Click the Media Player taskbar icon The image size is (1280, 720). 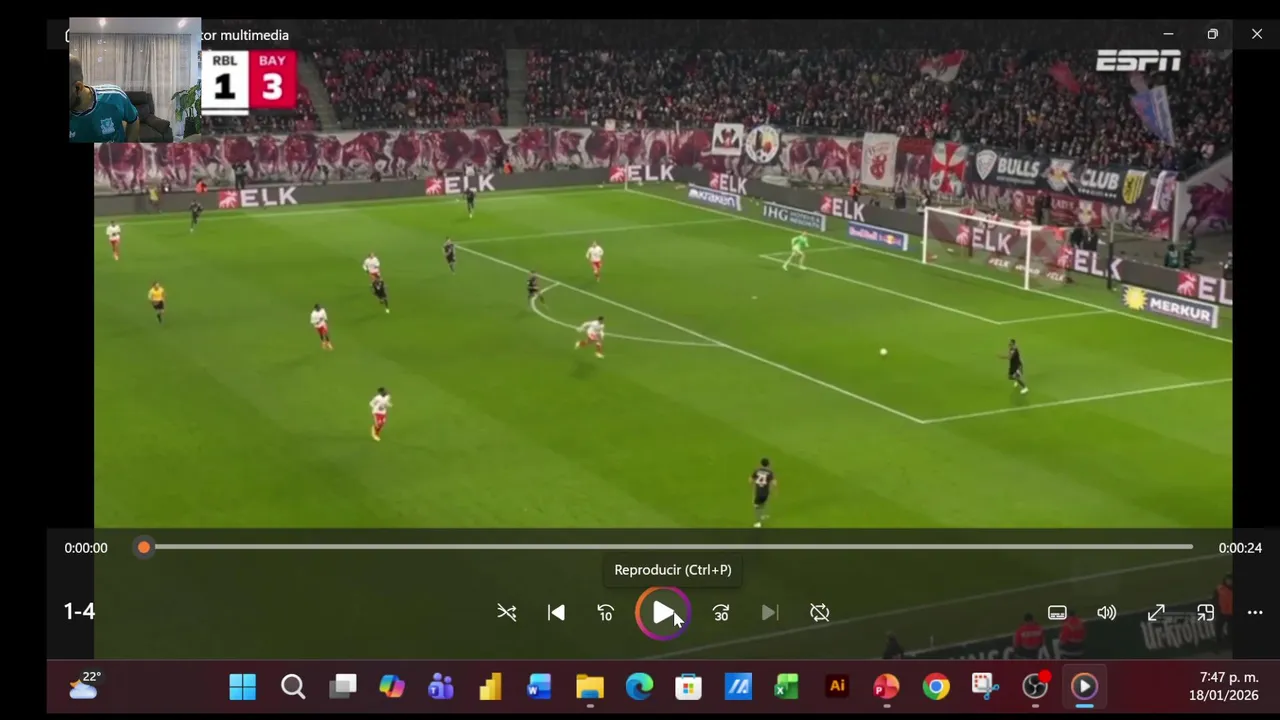[1084, 687]
